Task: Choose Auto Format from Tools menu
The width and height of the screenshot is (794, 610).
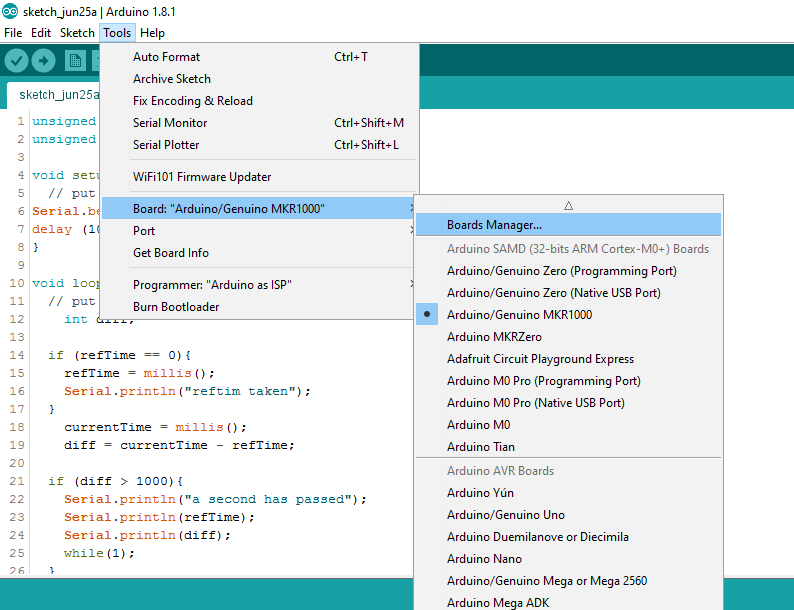Action: pos(166,57)
